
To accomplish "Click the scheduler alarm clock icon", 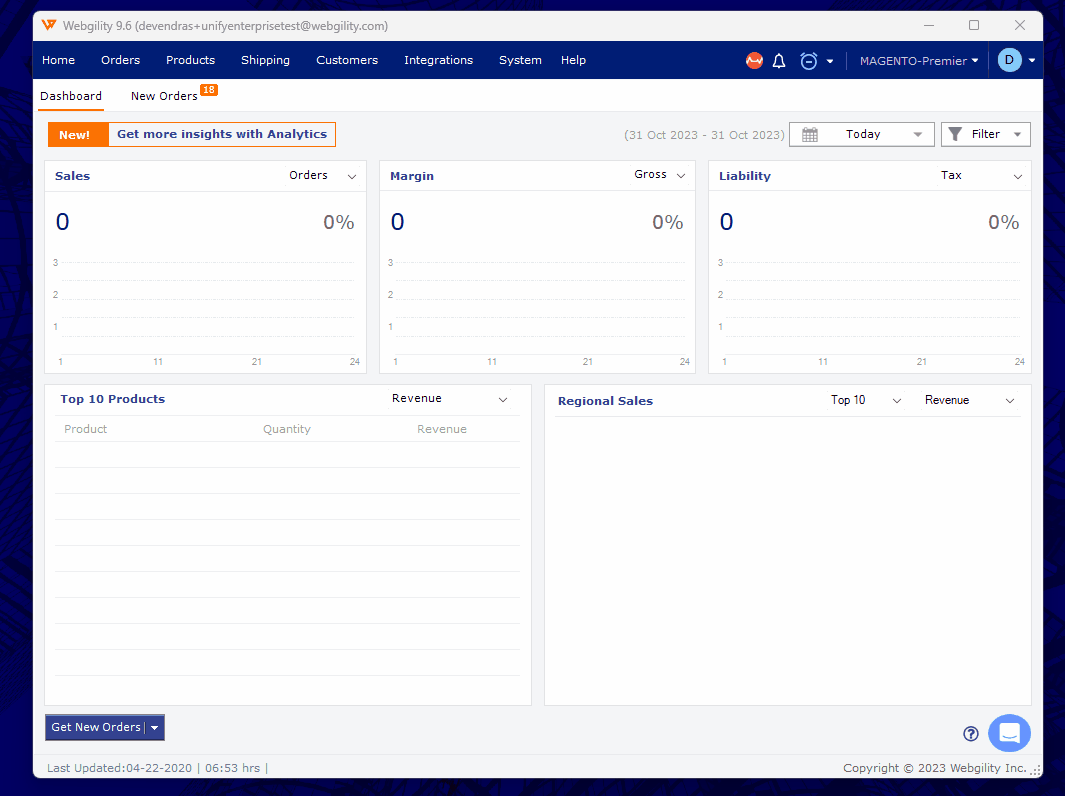I will pyautogui.click(x=809, y=61).
